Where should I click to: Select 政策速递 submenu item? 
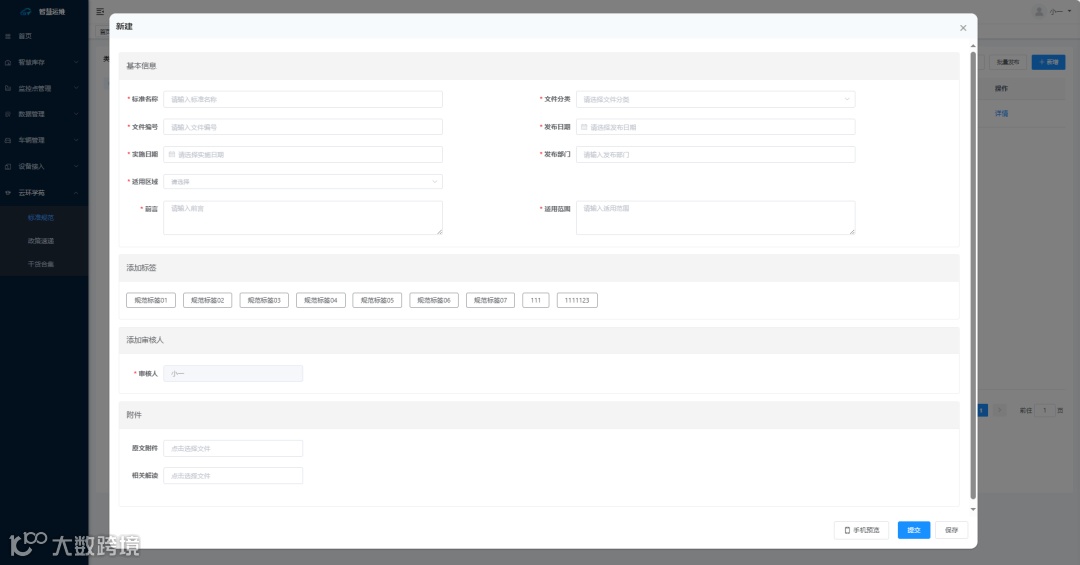(41, 241)
